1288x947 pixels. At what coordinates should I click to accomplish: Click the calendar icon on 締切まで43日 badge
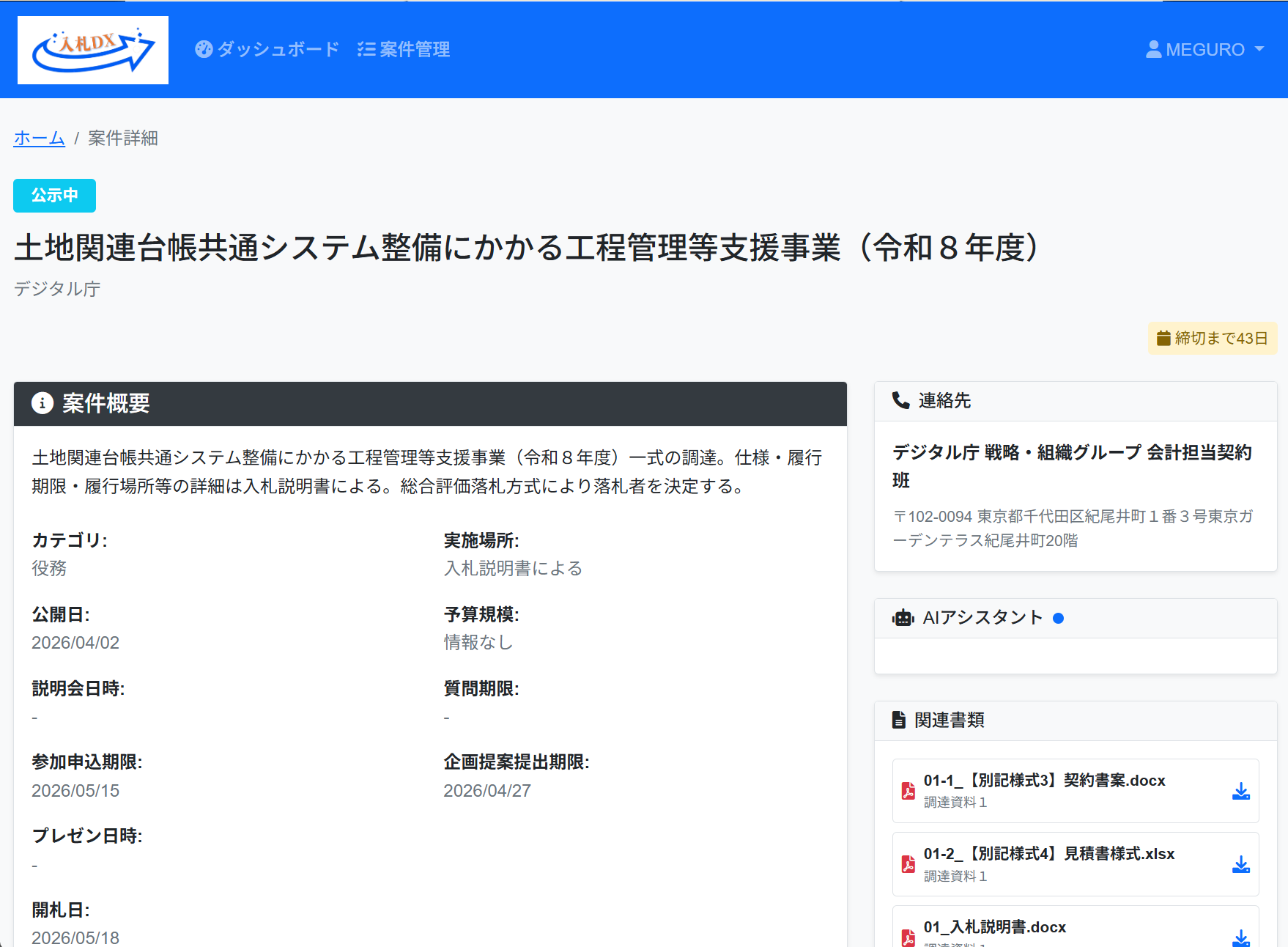pyautogui.click(x=1164, y=338)
